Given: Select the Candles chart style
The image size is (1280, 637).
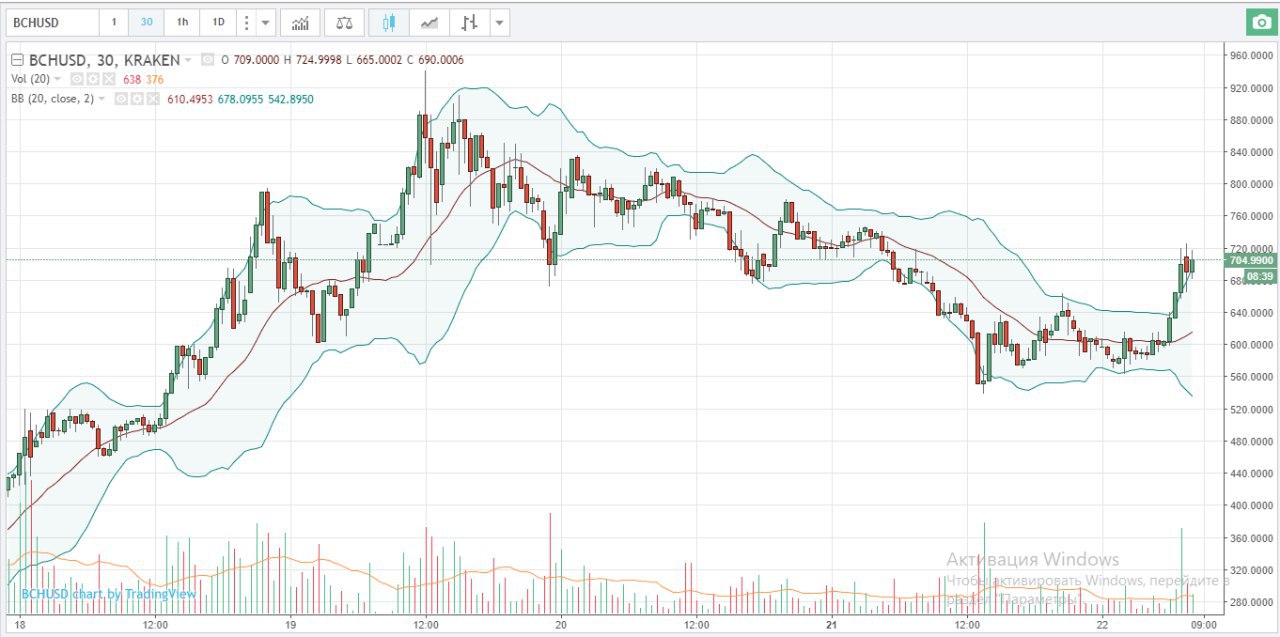Looking at the screenshot, I should point(389,22).
